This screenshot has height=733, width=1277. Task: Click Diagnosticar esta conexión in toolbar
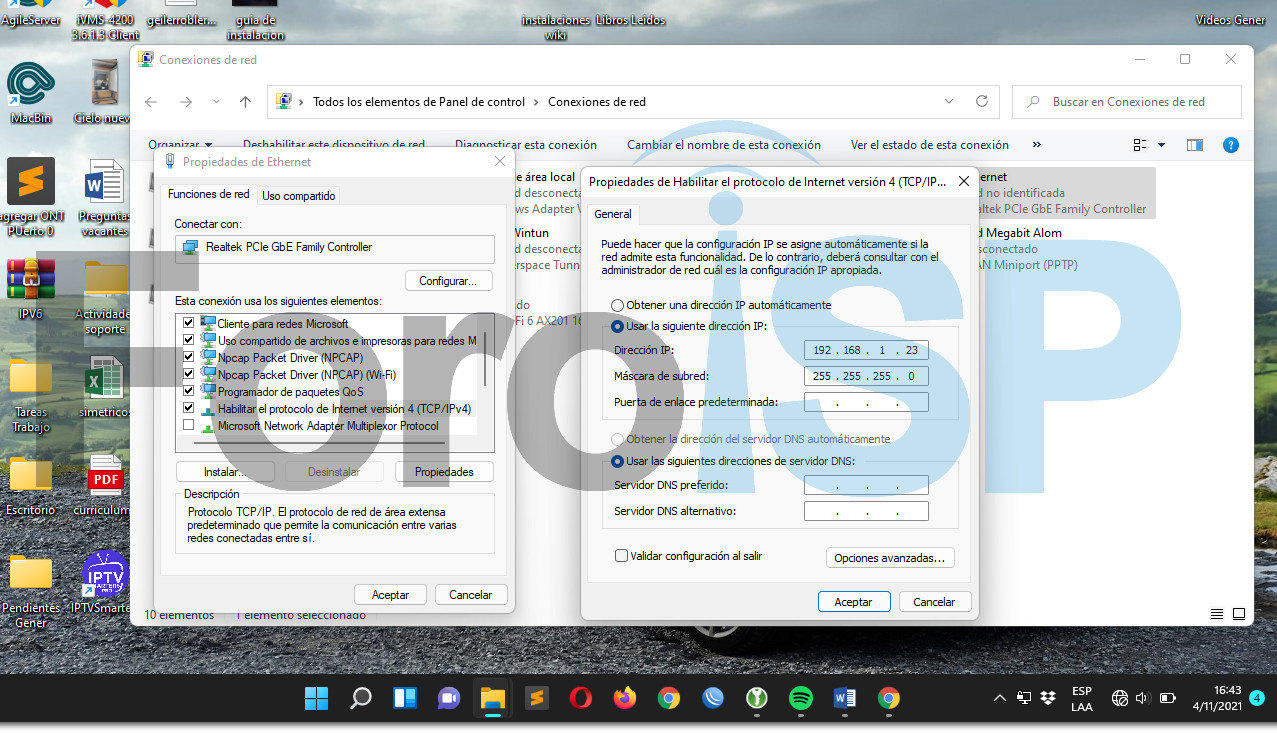click(x=525, y=145)
